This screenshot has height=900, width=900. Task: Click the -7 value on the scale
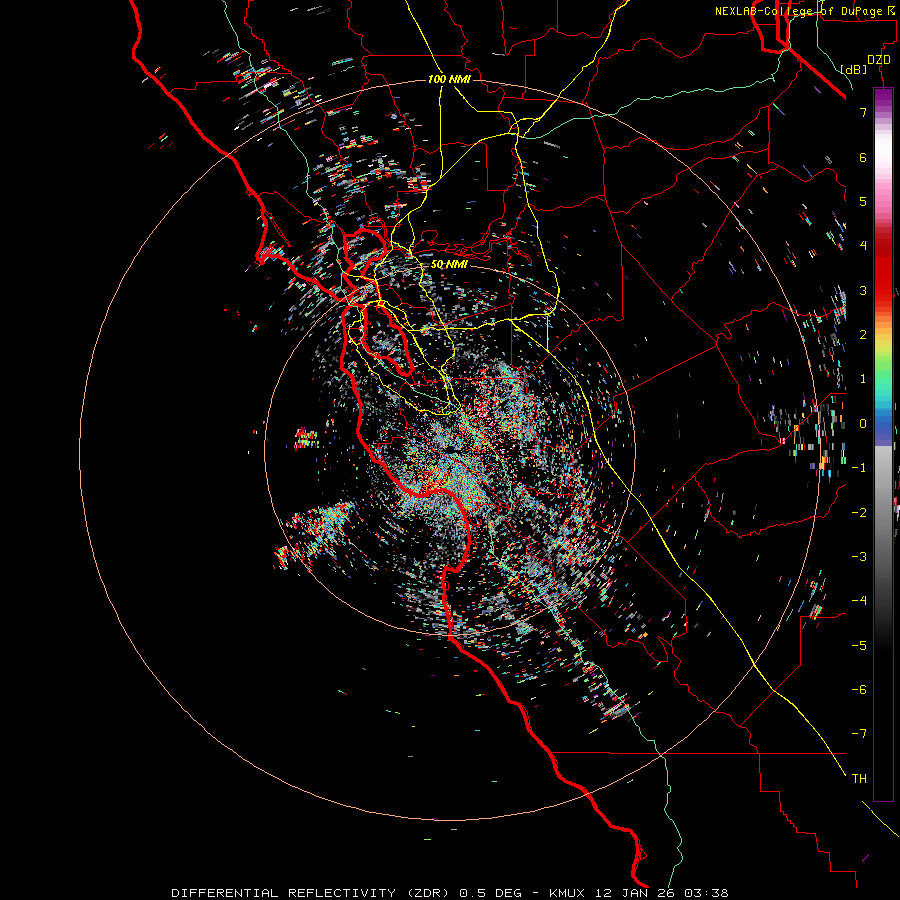click(x=859, y=734)
